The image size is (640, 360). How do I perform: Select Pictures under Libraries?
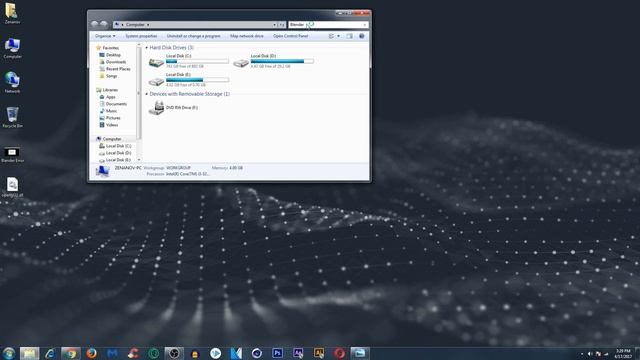pos(109,118)
